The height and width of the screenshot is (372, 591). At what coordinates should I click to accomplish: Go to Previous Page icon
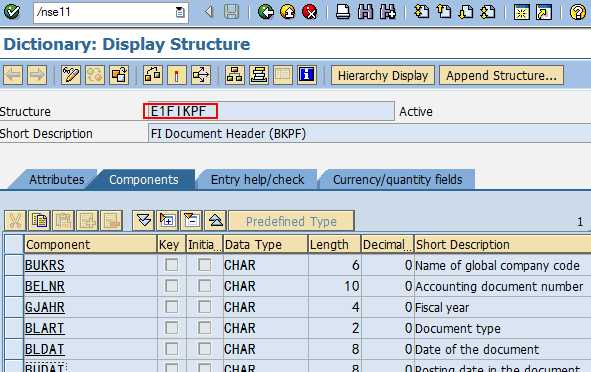444,12
